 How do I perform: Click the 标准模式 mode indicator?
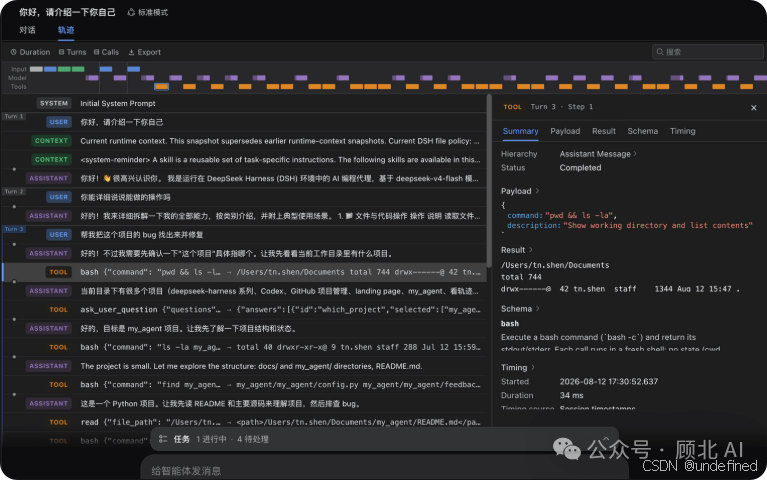click(148, 12)
